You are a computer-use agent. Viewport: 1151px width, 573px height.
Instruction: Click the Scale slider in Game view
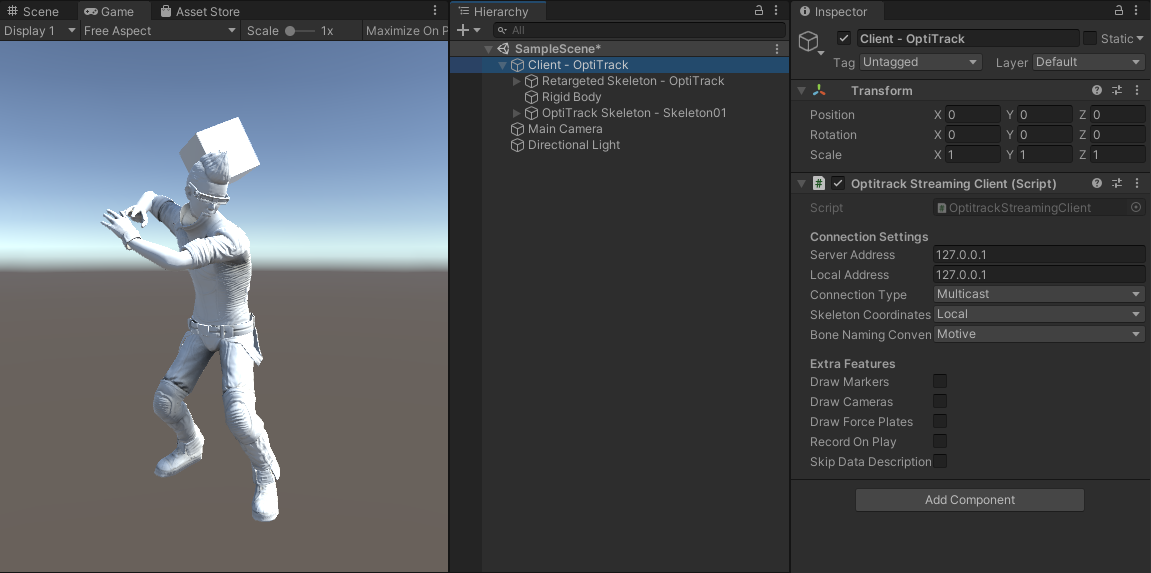click(298, 31)
